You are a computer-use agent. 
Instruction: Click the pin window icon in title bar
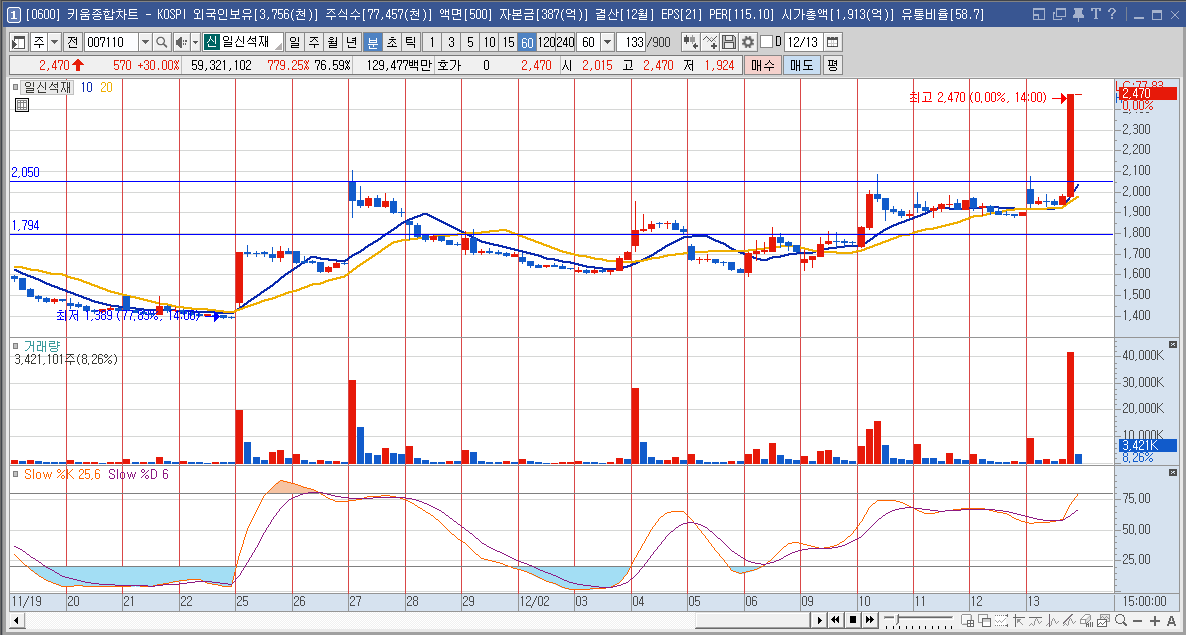pyautogui.click(x=1079, y=14)
